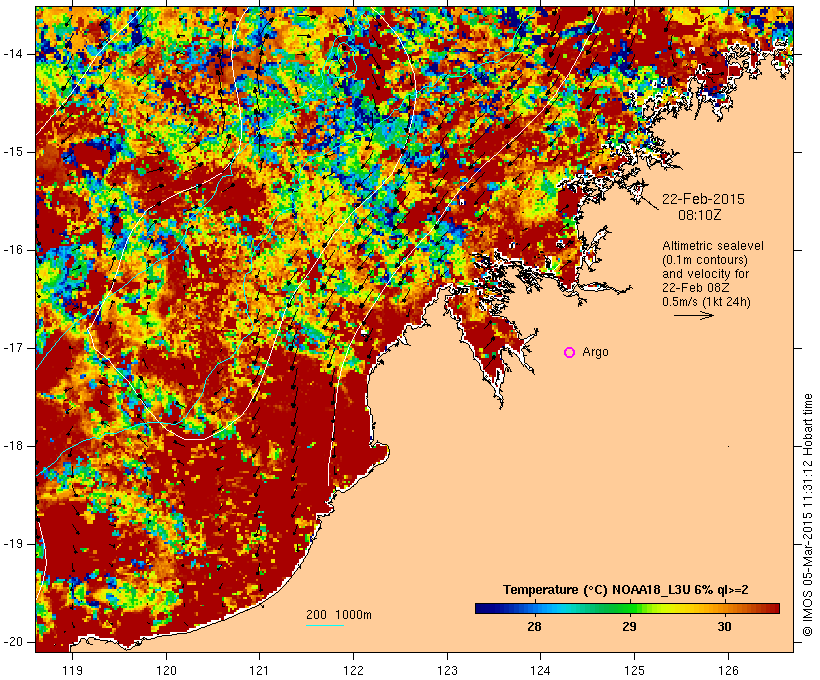Image resolution: width=820 pixels, height=680 pixels.
Task: Click the 121 longitude axis label
Action: [259, 671]
